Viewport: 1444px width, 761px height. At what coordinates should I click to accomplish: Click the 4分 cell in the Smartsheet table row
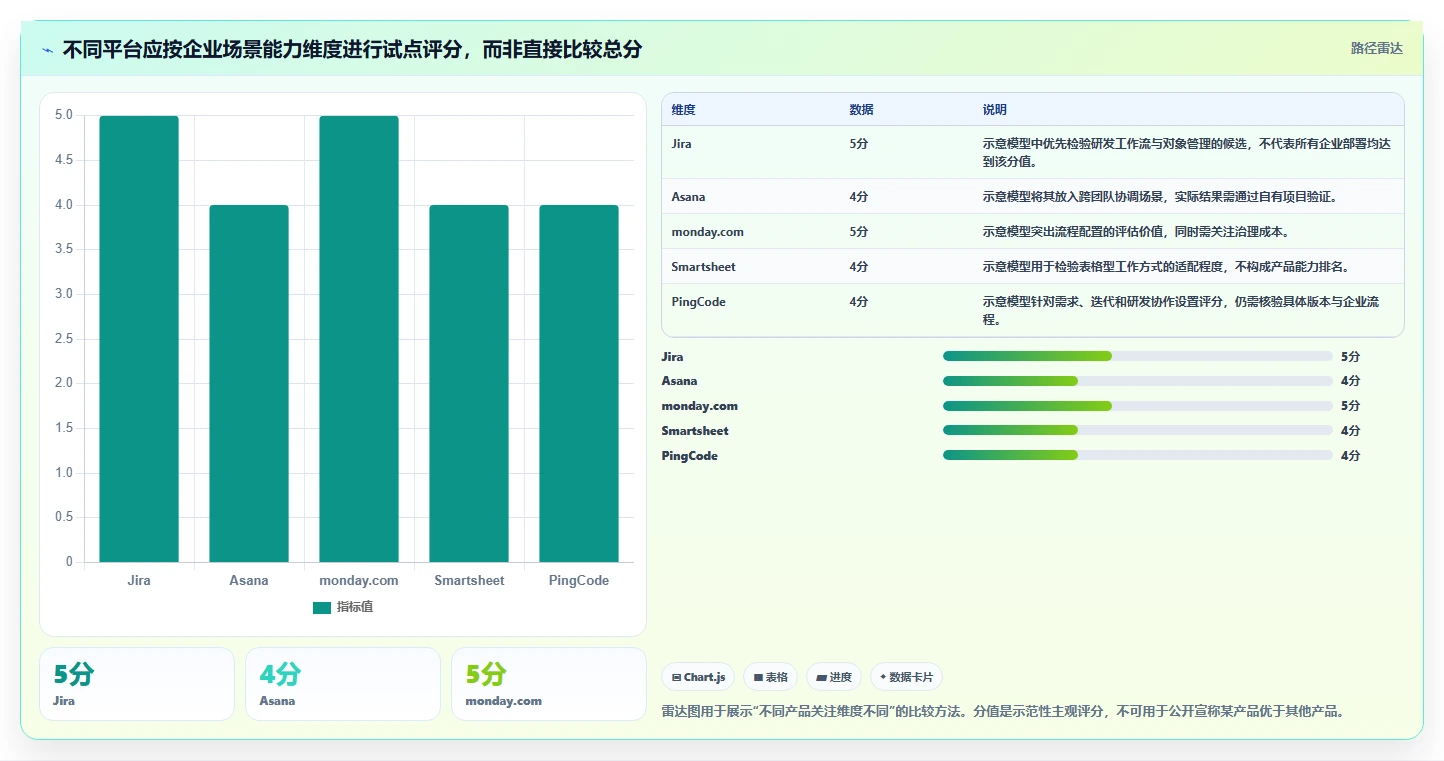pos(859,267)
